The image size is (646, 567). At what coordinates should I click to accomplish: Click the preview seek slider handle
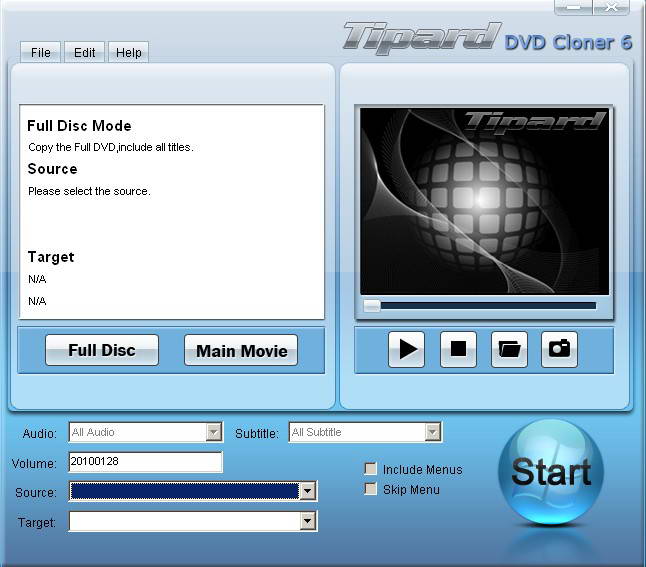click(x=372, y=306)
